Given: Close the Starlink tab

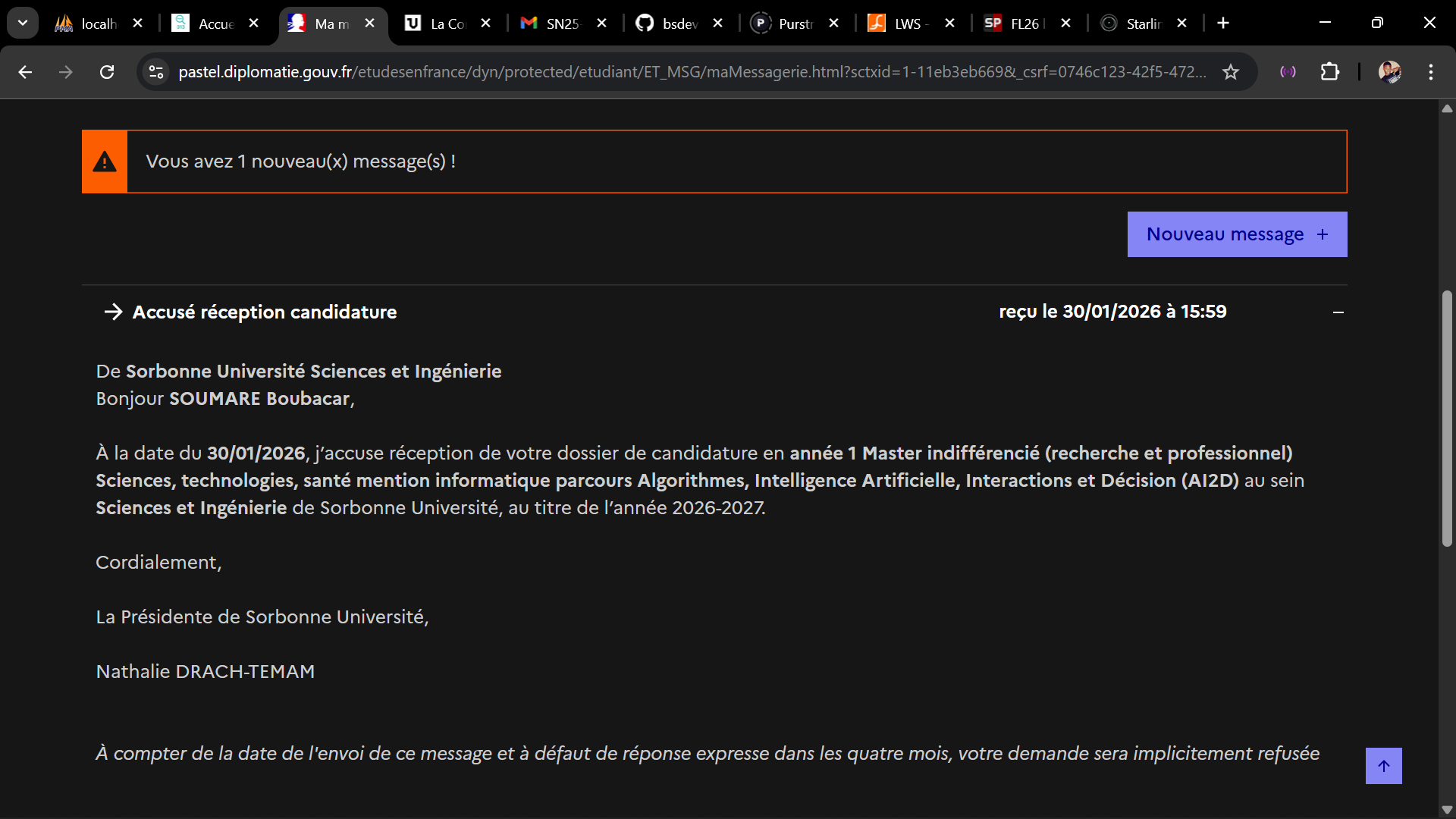Looking at the screenshot, I should click(1181, 24).
